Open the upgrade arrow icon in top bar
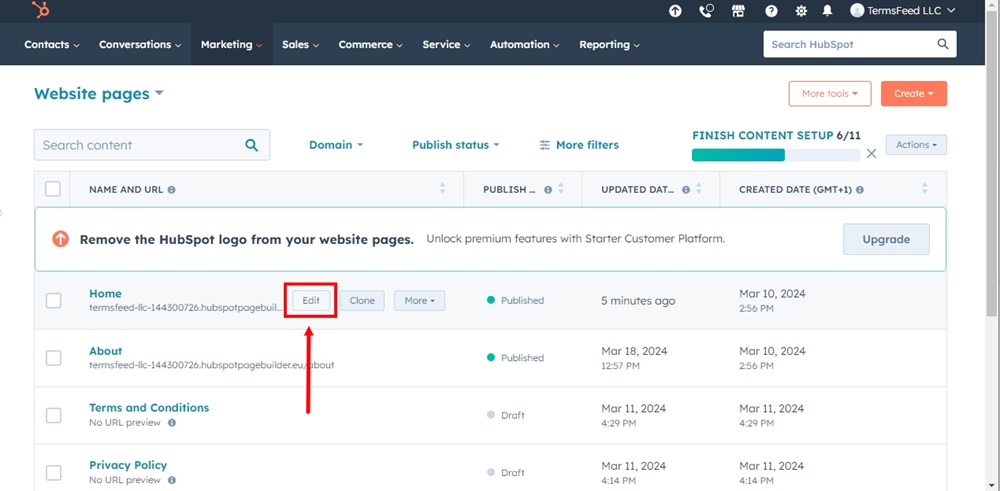Screen dimensions: 1000x491 pos(675,11)
